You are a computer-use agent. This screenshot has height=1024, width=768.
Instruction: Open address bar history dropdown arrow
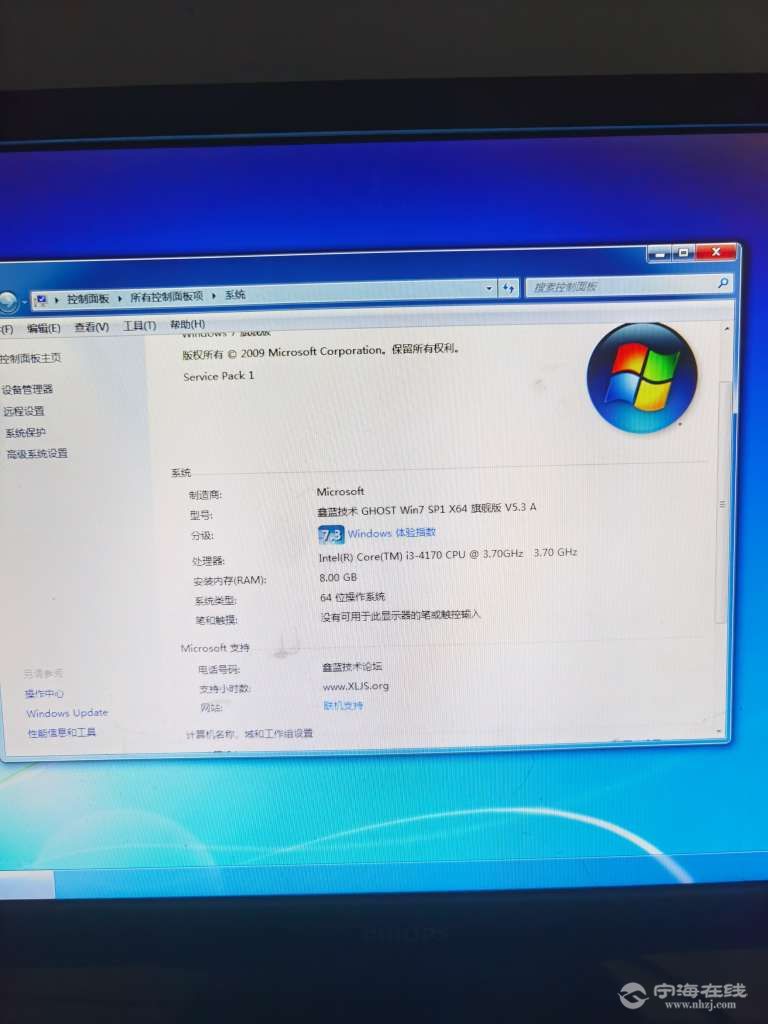488,288
